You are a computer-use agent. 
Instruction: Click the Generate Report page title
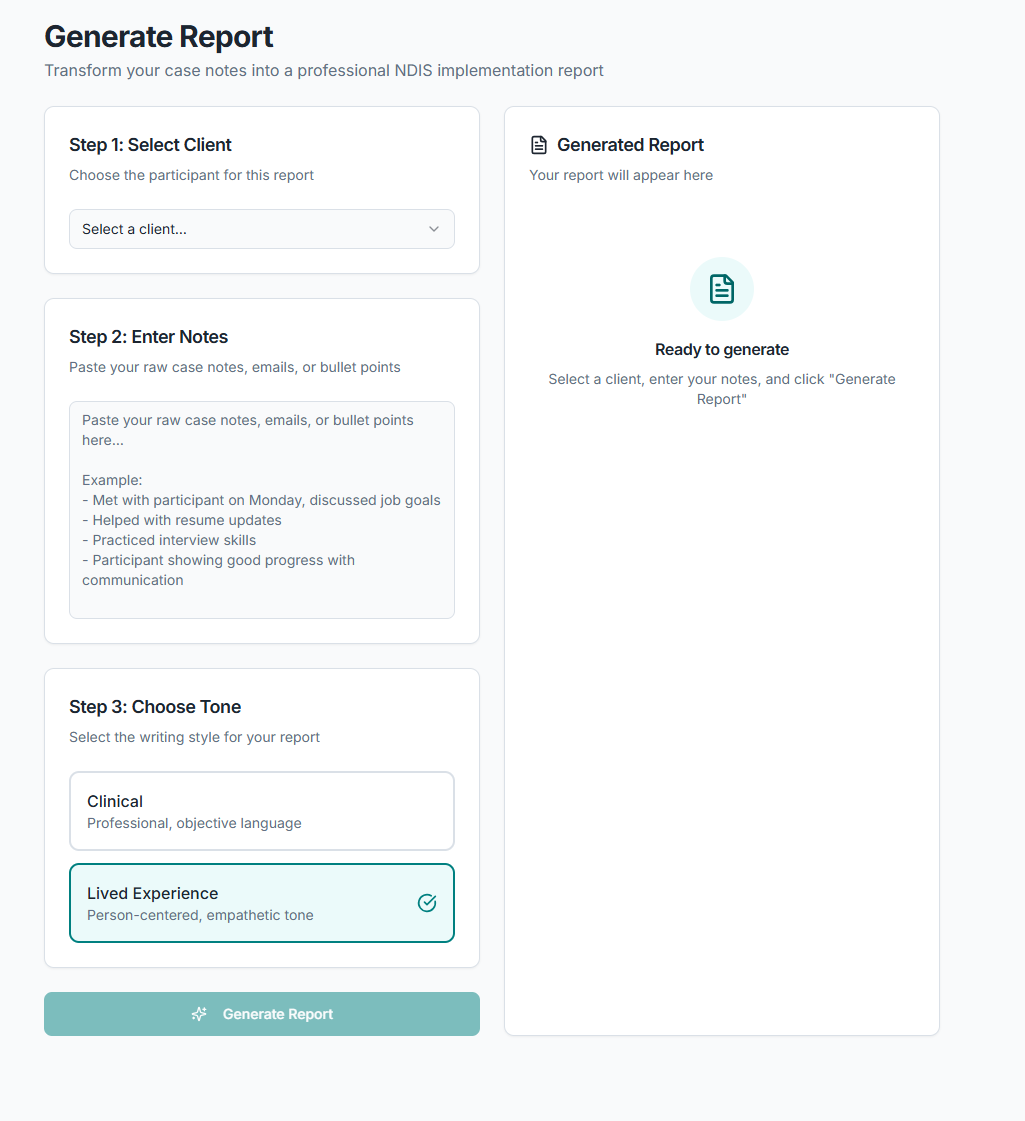point(158,36)
